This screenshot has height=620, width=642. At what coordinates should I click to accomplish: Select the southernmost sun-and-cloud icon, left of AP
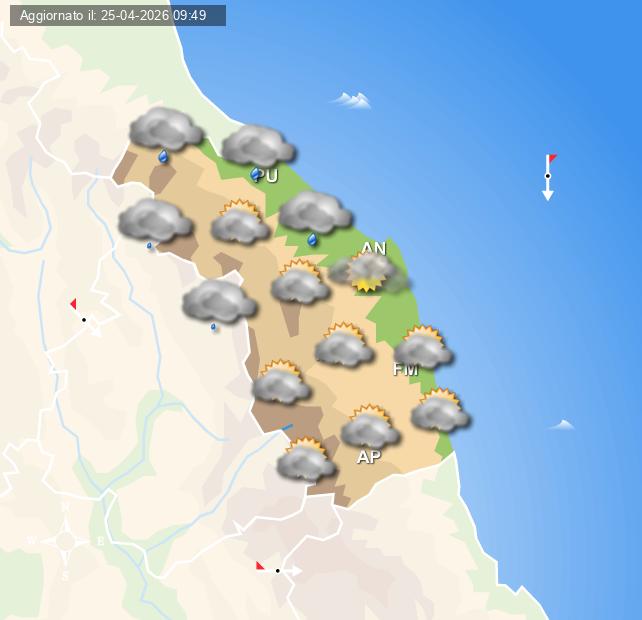306,459
